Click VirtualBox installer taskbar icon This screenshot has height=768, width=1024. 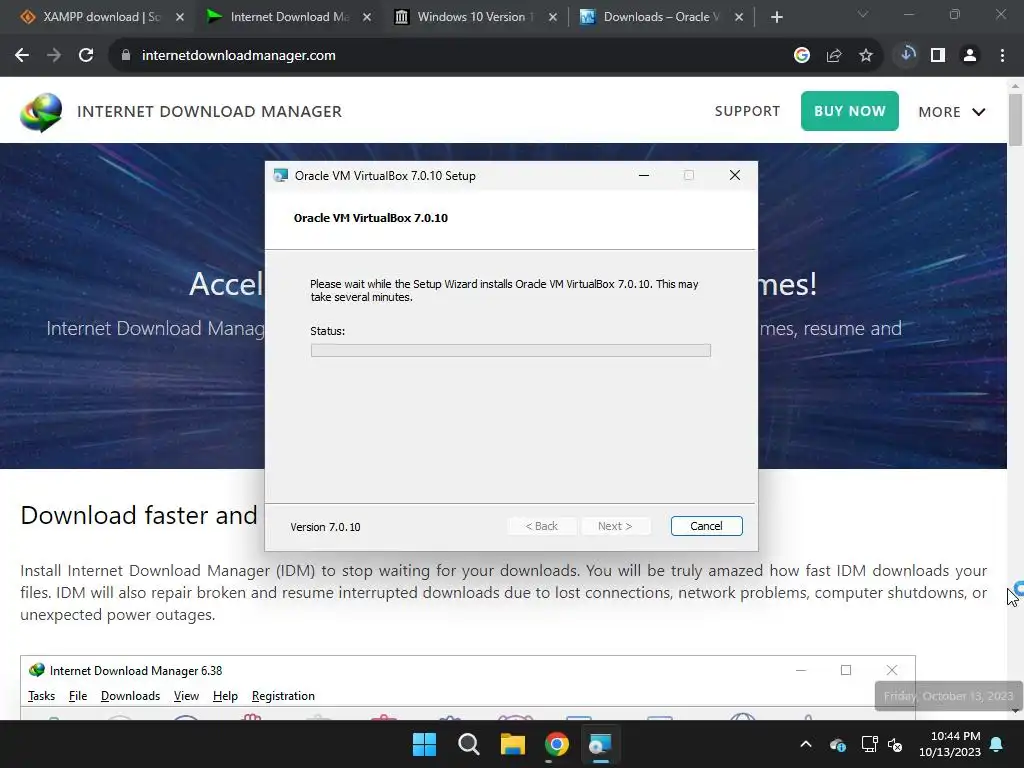coord(600,744)
